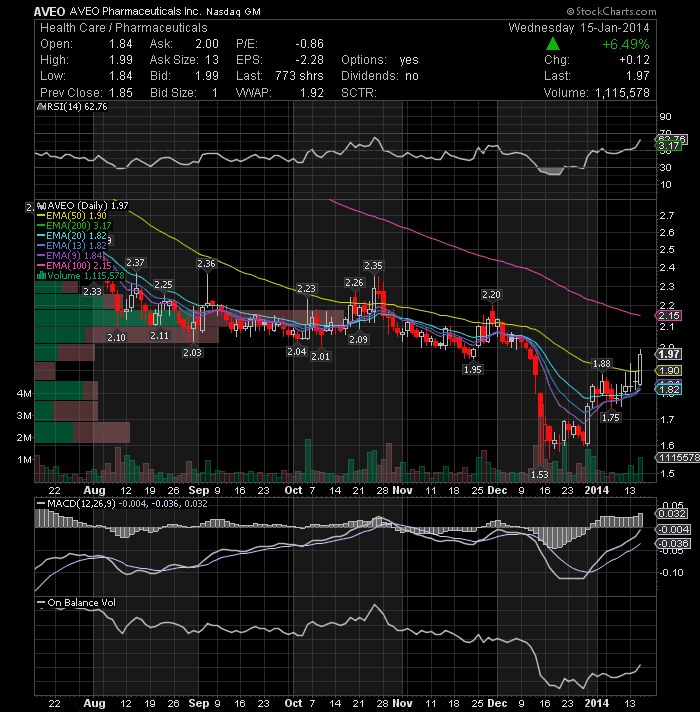
Task: Click the 2.09 low price annotation
Action: pyautogui.click(x=359, y=339)
